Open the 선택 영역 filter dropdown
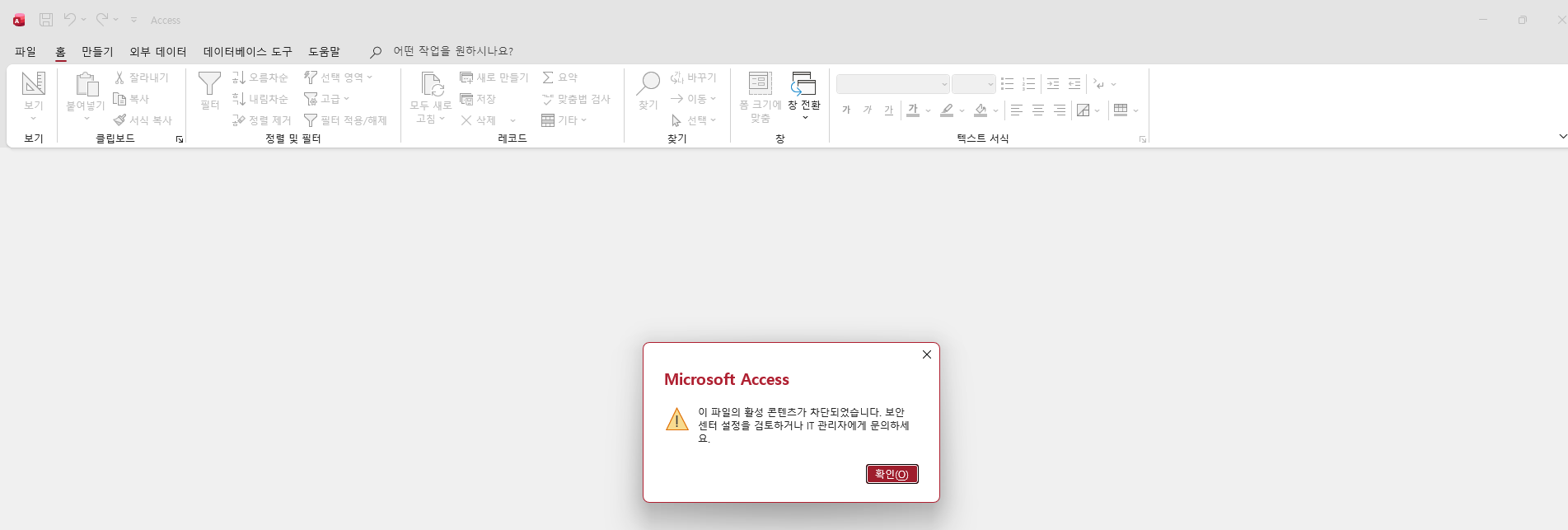Image resolution: width=1568 pixels, height=530 pixels. point(339,77)
